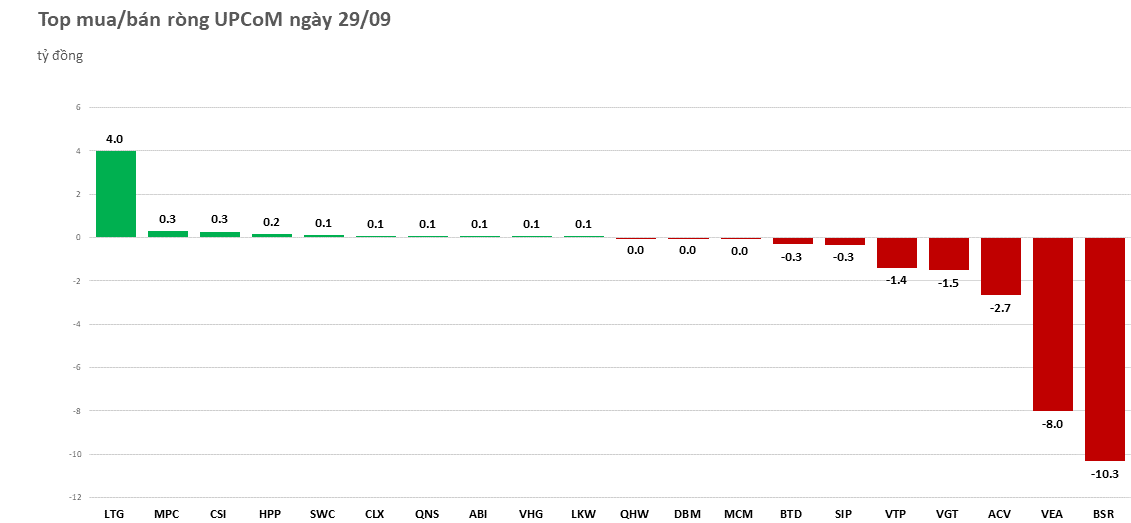Select the red VGT bar

(x=948, y=253)
